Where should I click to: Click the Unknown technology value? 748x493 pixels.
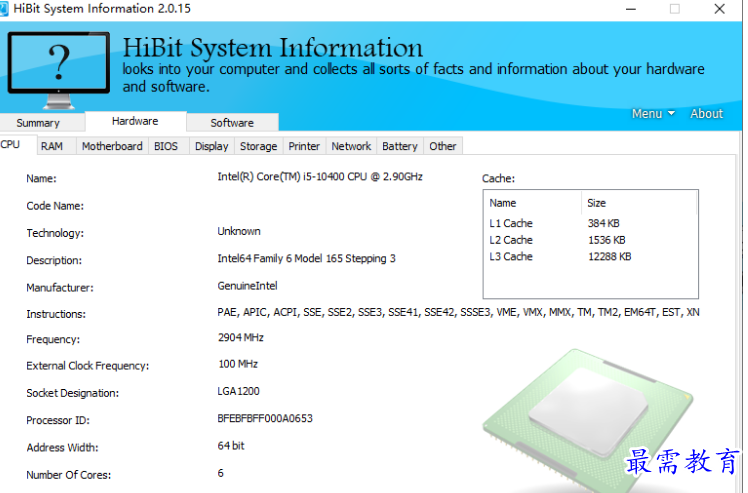[239, 231]
